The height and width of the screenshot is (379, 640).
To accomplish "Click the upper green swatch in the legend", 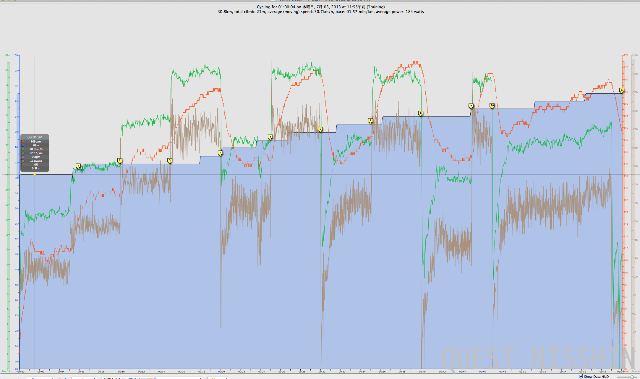I will tap(22, 149).
